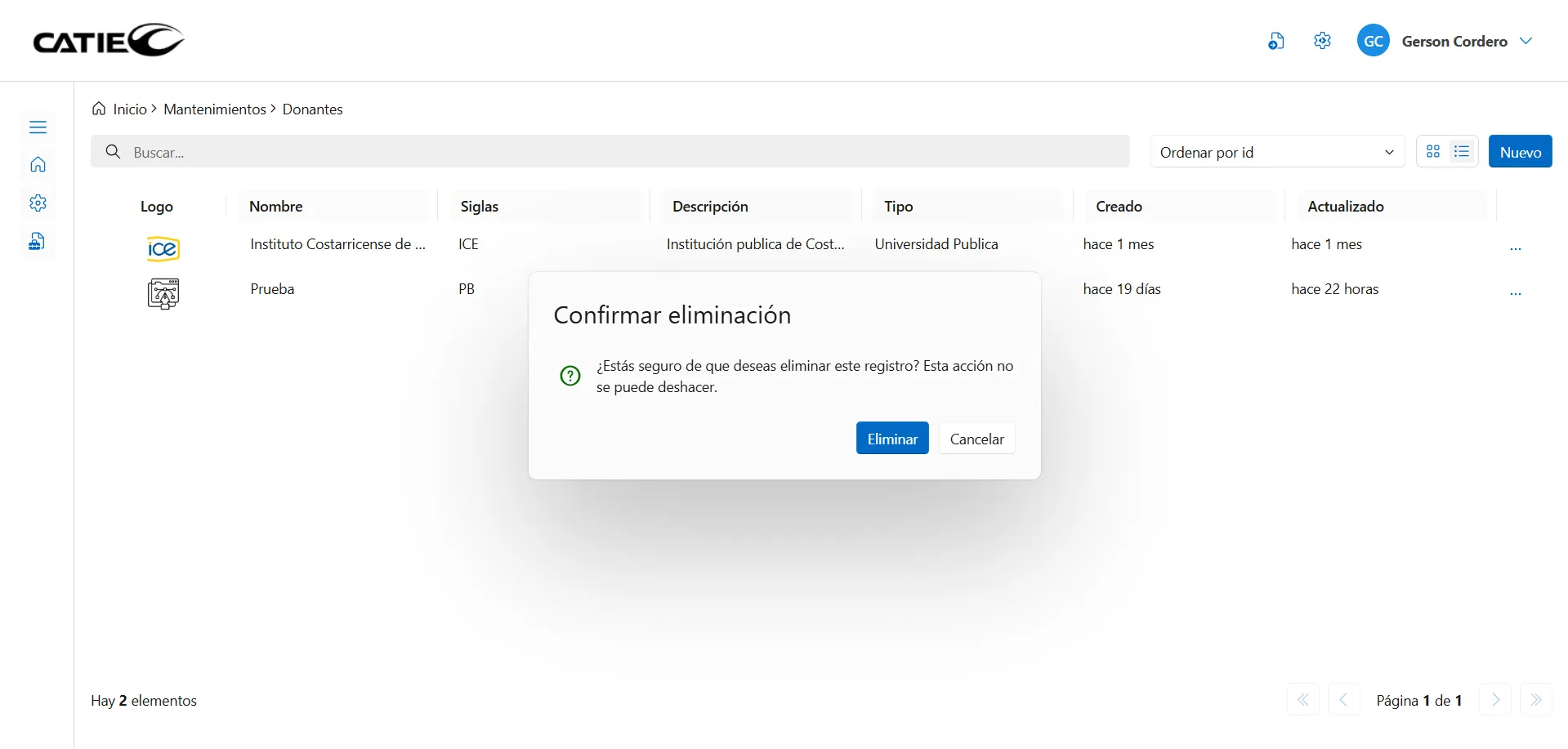Open row options for Instituto Costarricense
1568x749 pixels.
coord(1515,247)
